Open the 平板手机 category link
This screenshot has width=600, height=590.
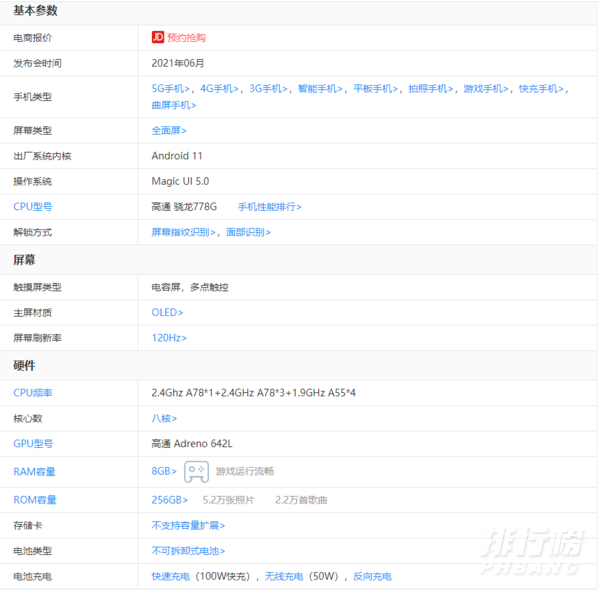click(376, 89)
